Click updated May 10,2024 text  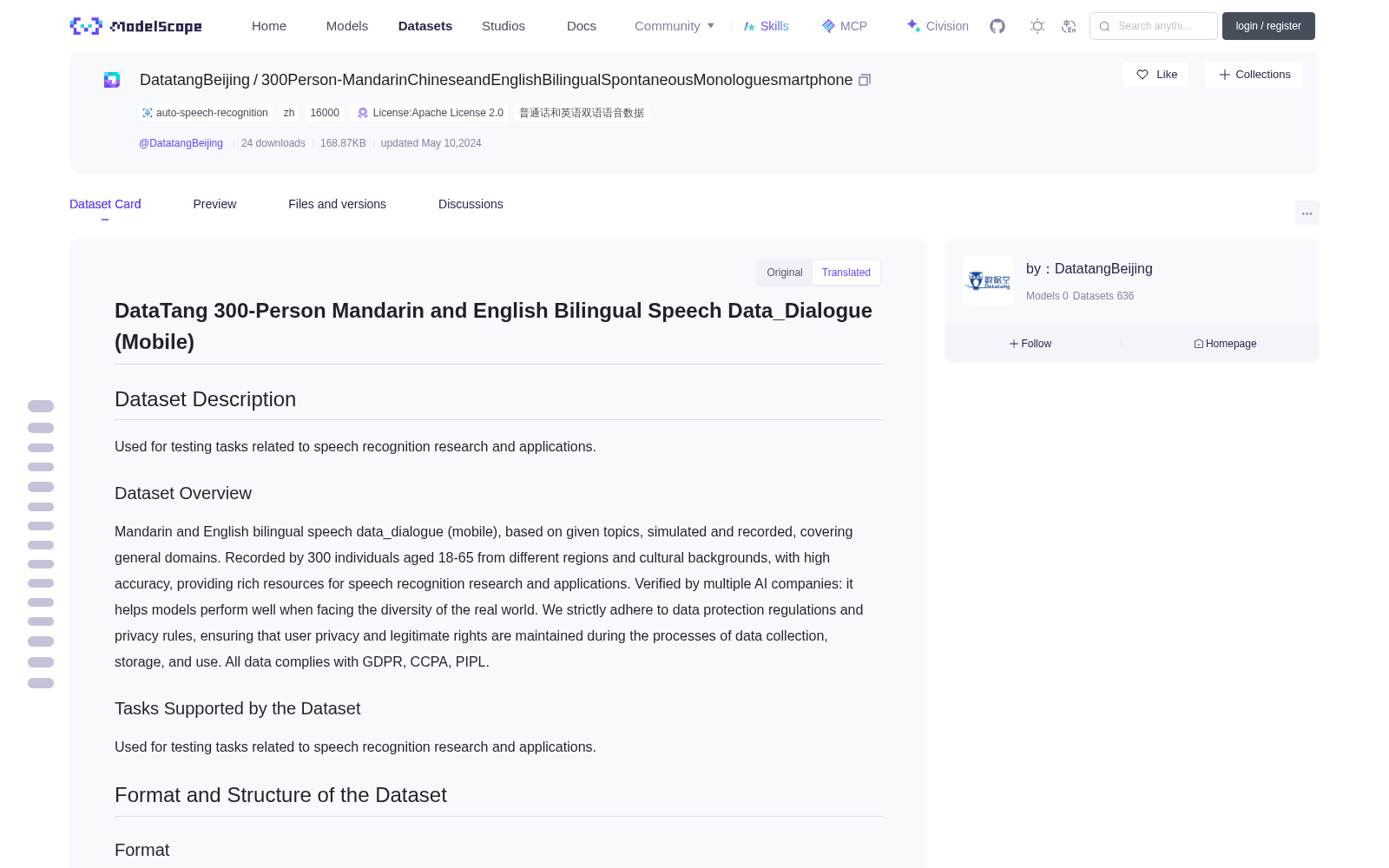431,143
